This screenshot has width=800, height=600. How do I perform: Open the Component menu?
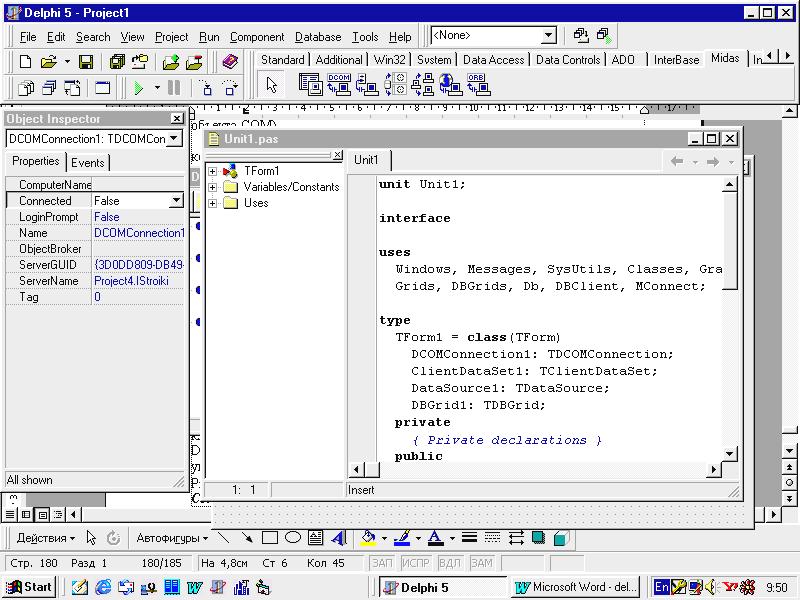pos(257,37)
